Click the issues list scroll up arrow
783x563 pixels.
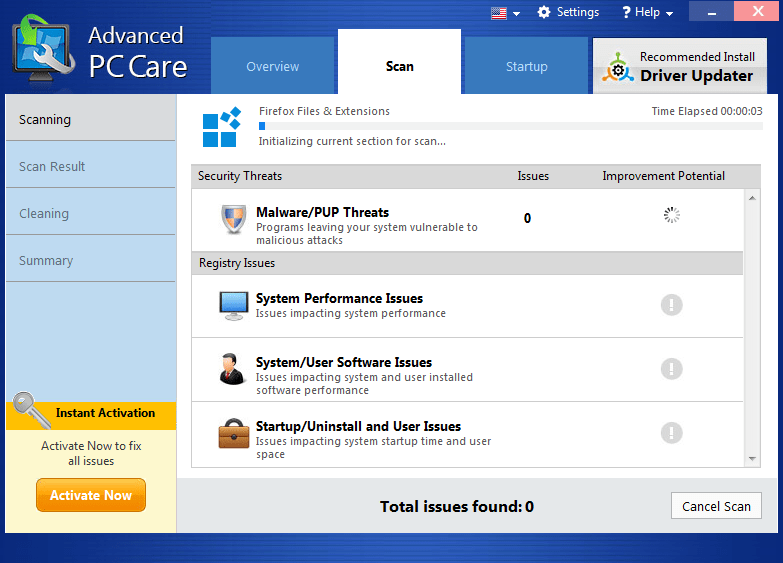(752, 198)
